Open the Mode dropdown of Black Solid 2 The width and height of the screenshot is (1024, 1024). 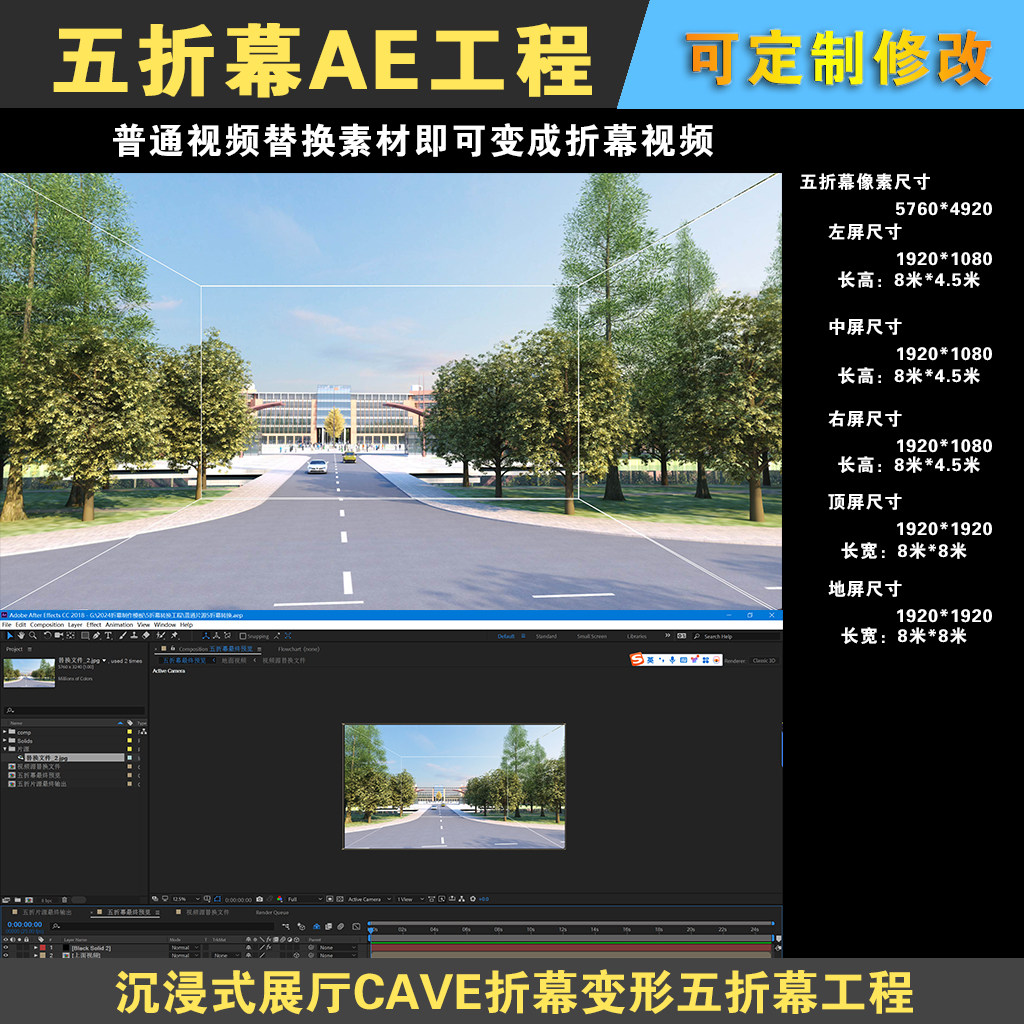pyautogui.click(x=185, y=948)
